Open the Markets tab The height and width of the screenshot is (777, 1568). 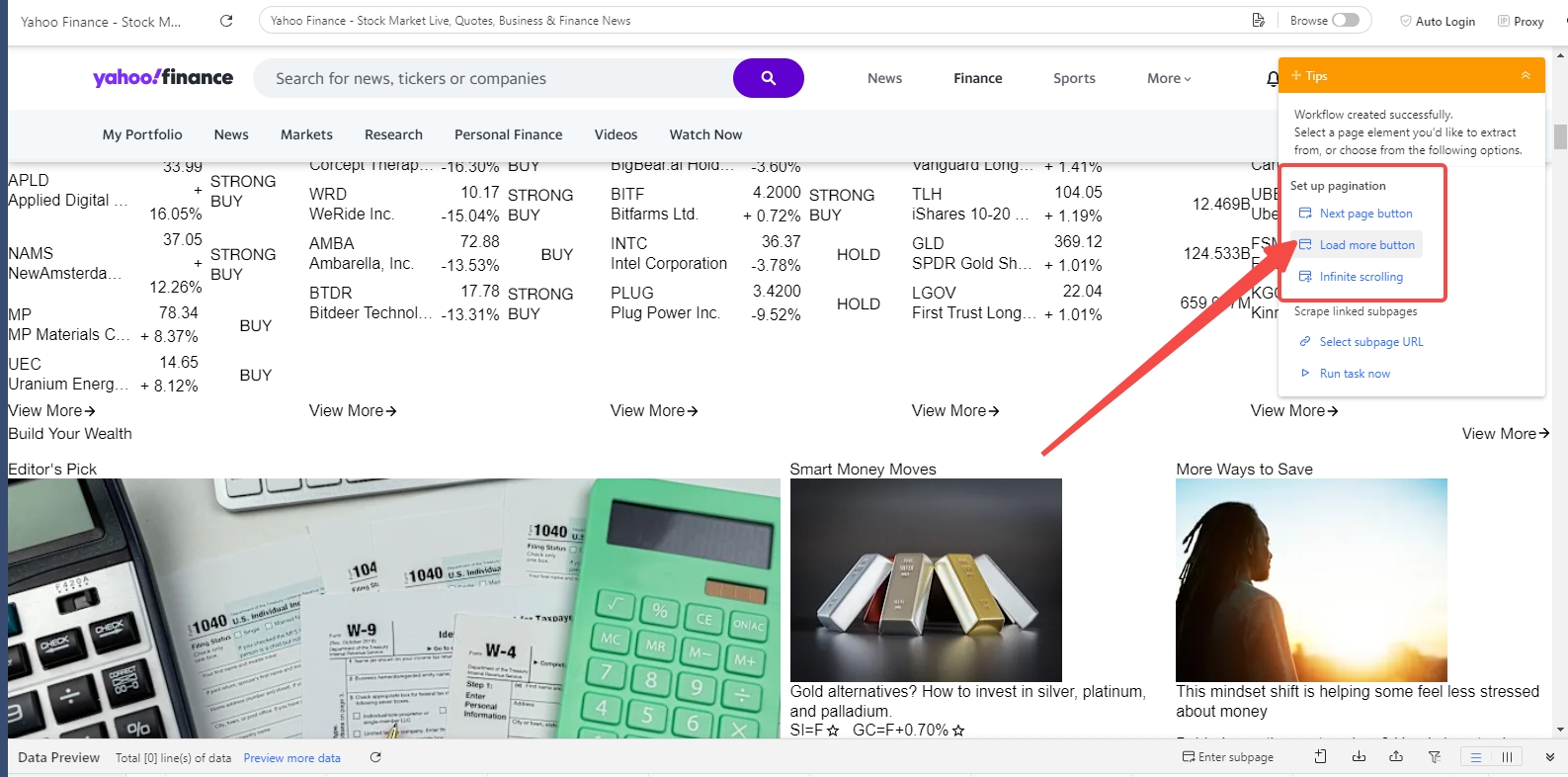[306, 134]
